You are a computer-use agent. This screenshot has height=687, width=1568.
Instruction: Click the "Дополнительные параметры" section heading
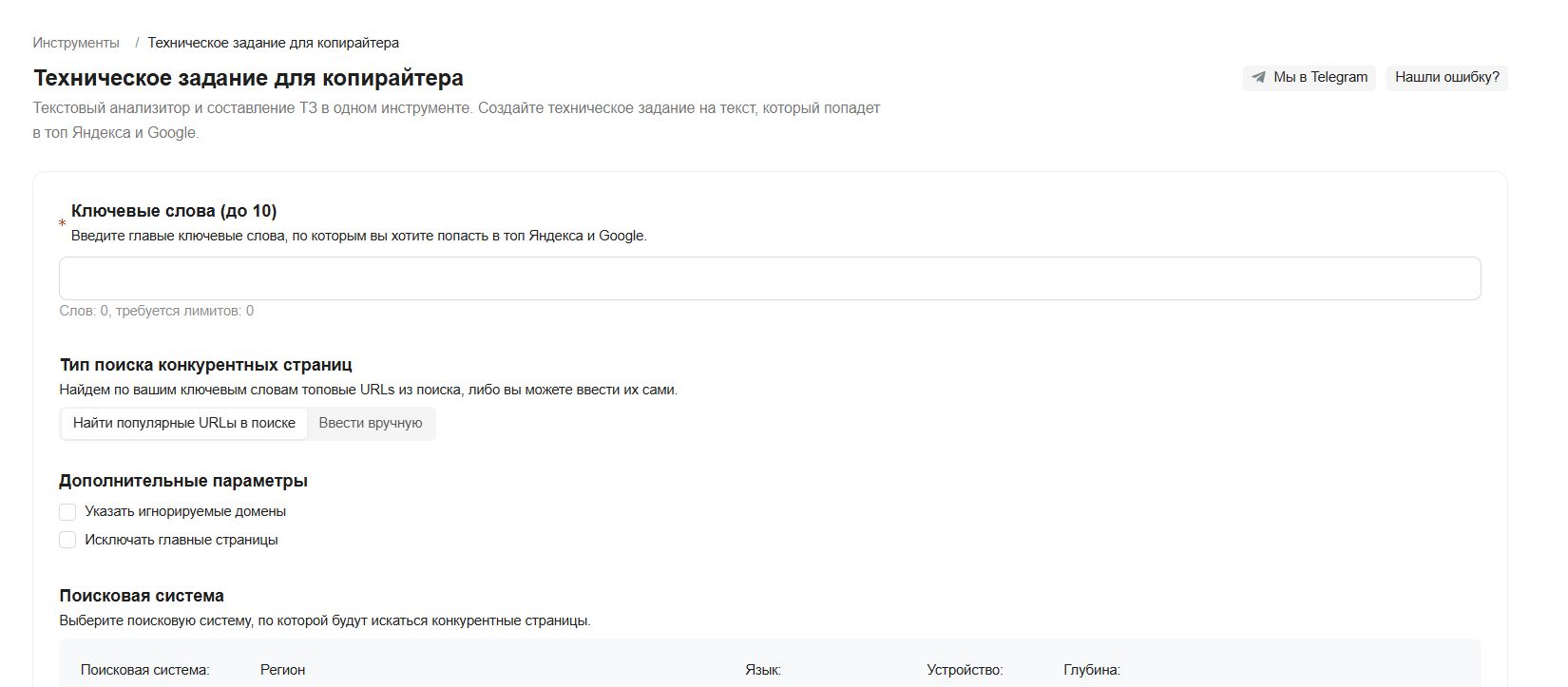pyautogui.click(x=183, y=481)
